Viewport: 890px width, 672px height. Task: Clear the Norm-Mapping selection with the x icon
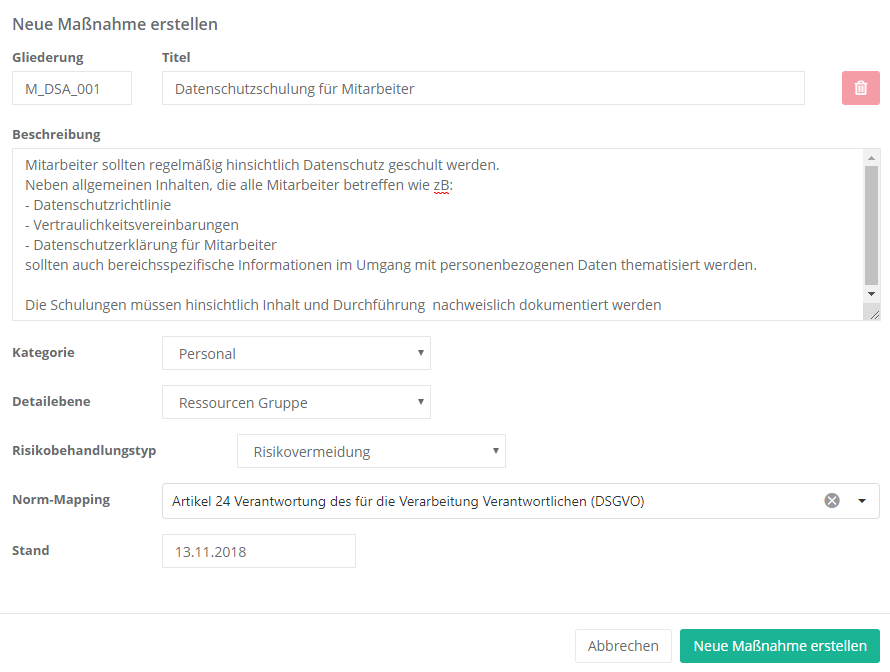point(831,501)
